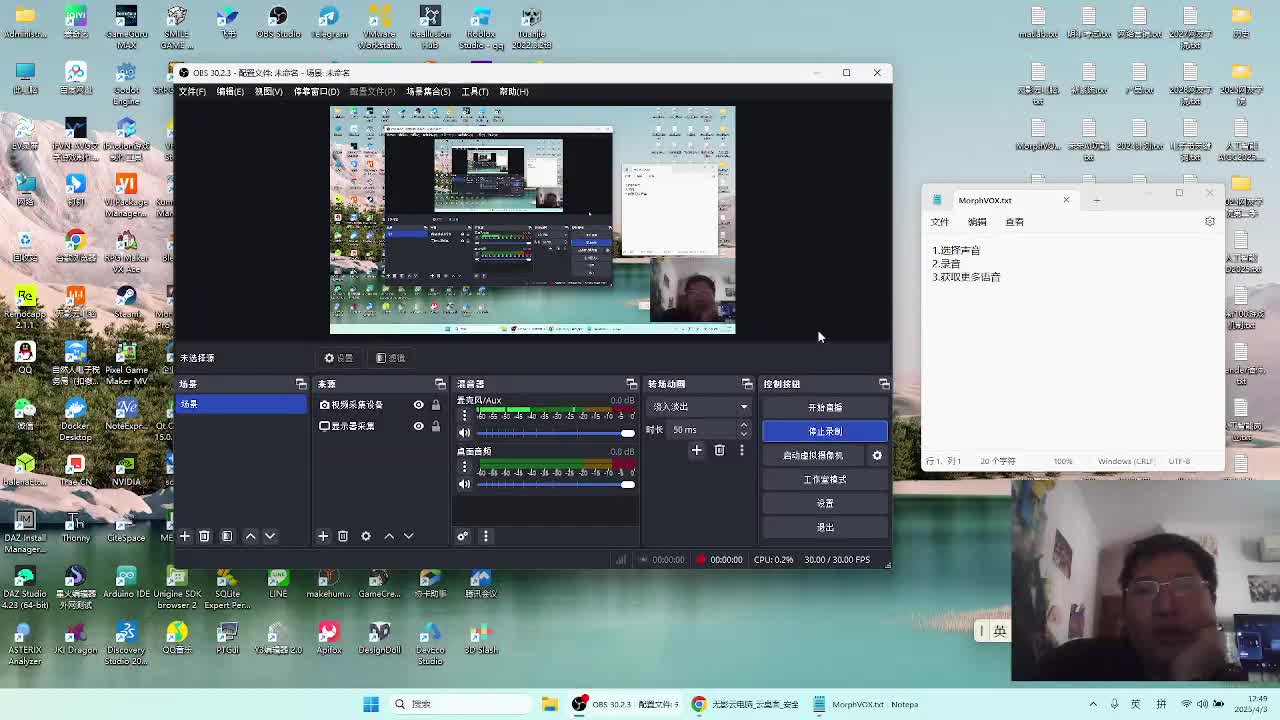
Task: Open 麦克风/Aux three-dot options menu
Action: (x=464, y=415)
